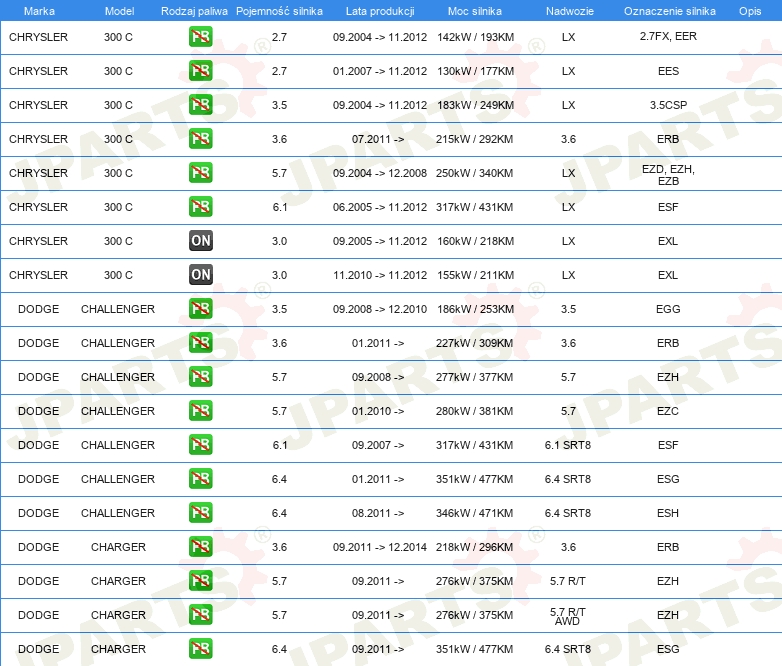Click the Opis column header

click(749, 10)
